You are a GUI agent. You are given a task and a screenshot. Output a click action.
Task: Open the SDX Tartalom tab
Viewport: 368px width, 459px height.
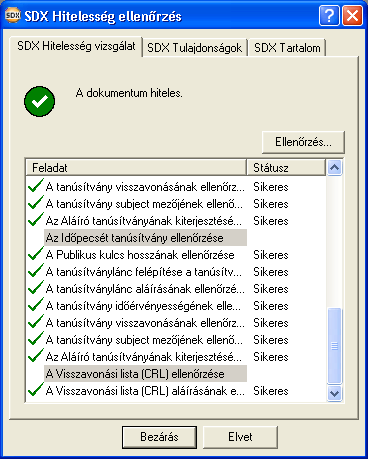click(x=287, y=48)
